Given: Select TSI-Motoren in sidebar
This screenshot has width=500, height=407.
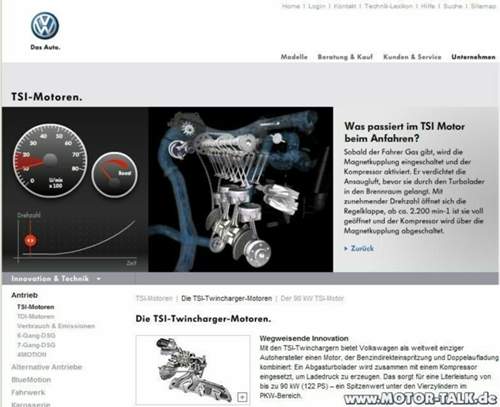Looking at the screenshot, I should point(36,307).
